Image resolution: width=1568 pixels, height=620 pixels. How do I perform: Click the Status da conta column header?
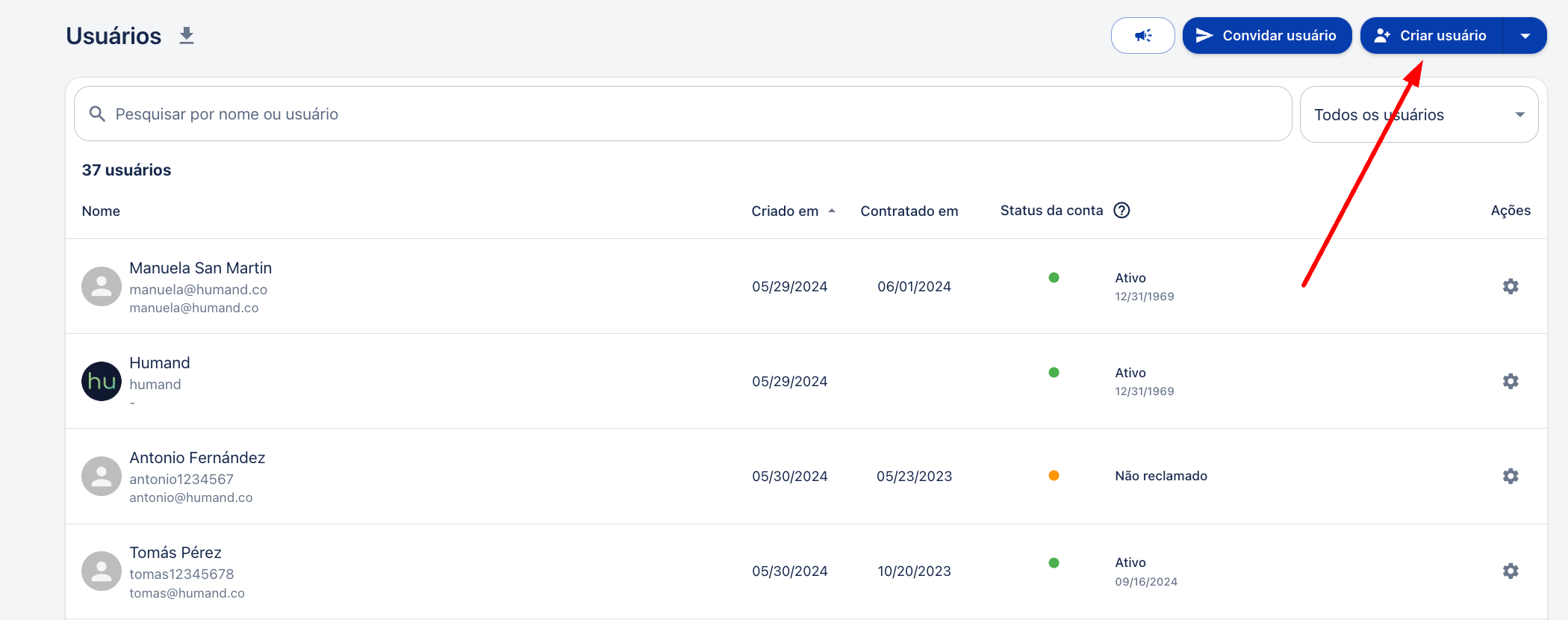click(x=1051, y=211)
